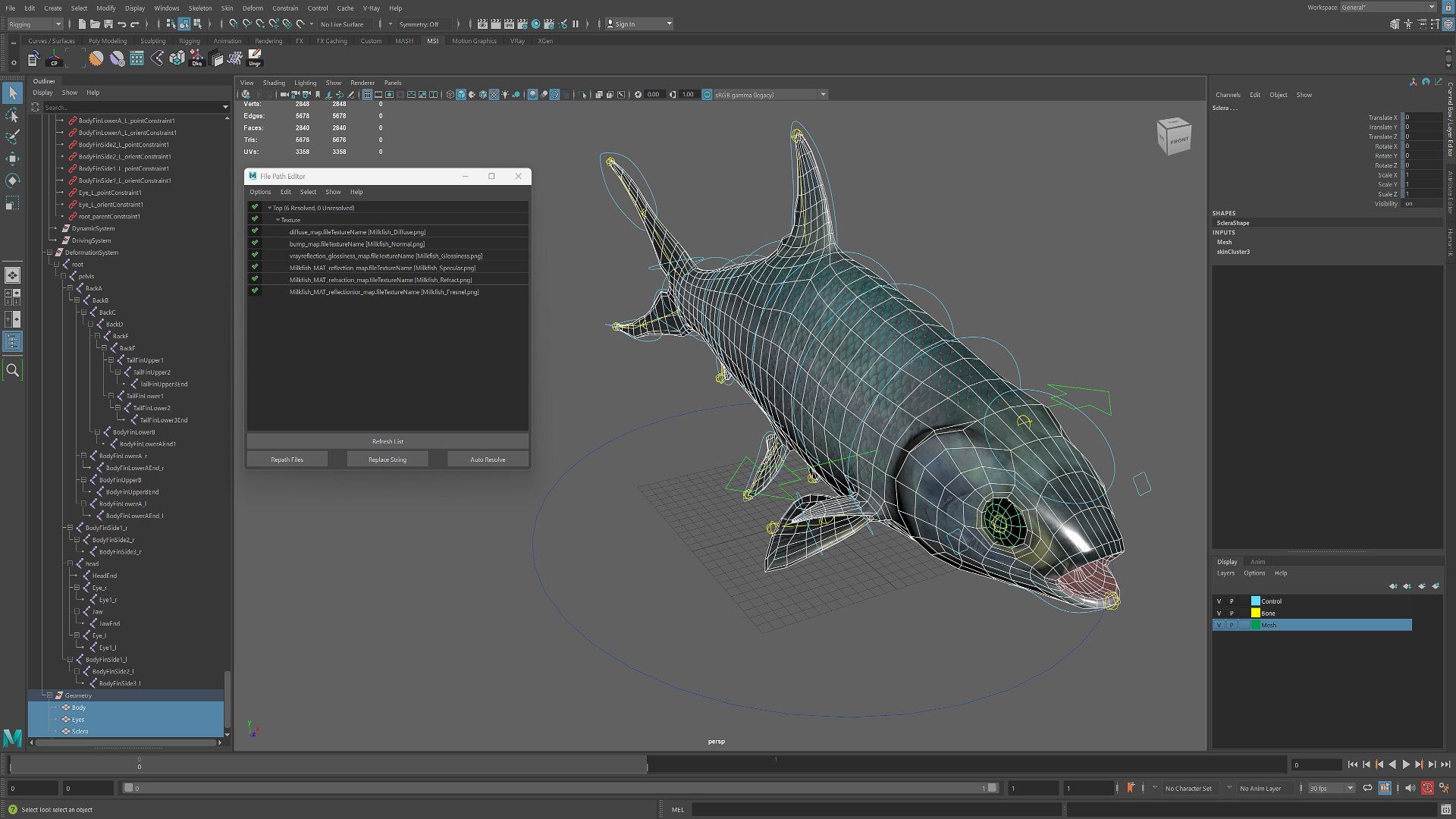Viewport: 1456px width, 819px height.
Task: Click the Auto Resolve button
Action: click(x=488, y=460)
